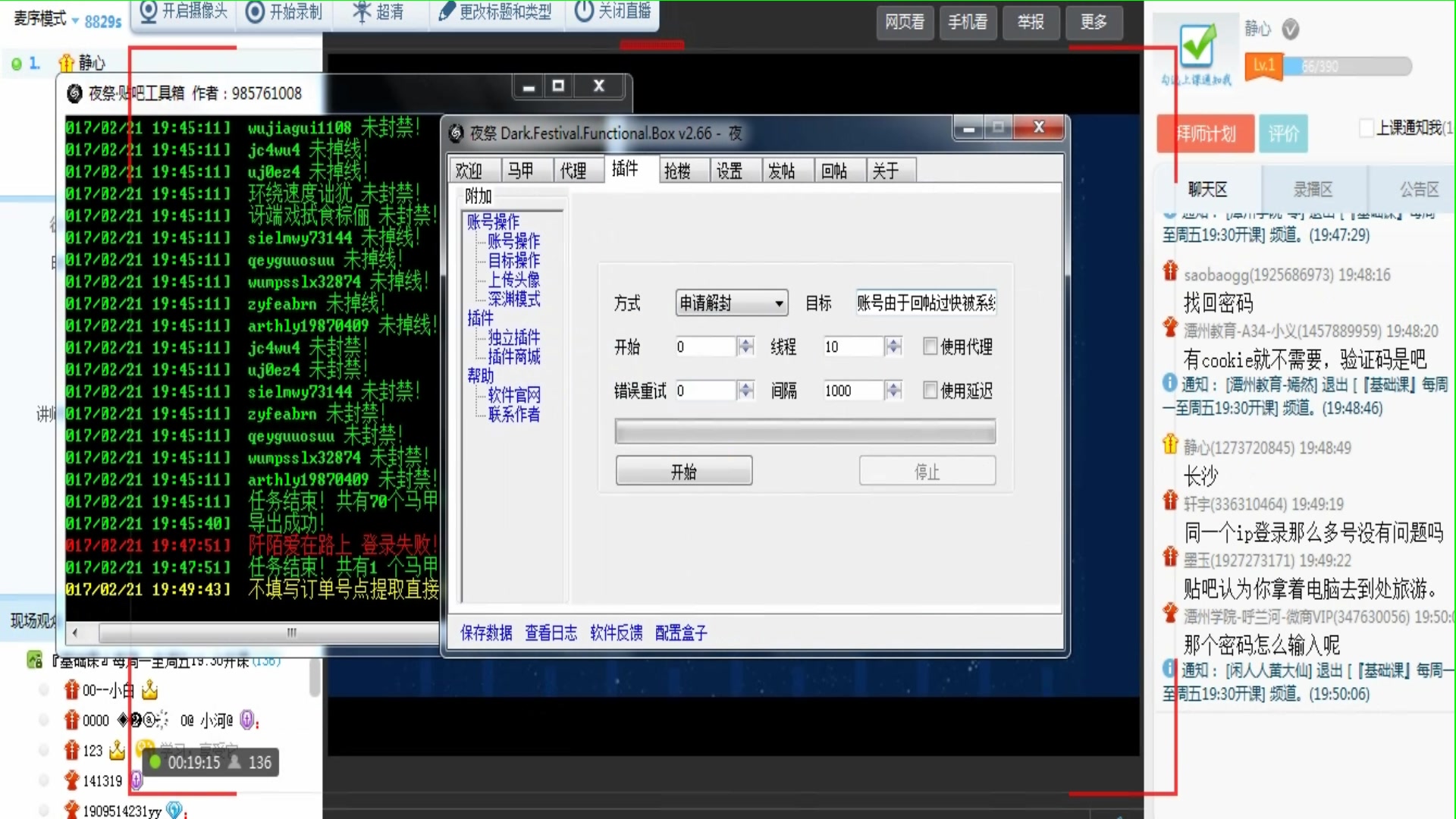Click the Dark Festival window title icon
Screen dimensions: 1456x819
point(457,133)
